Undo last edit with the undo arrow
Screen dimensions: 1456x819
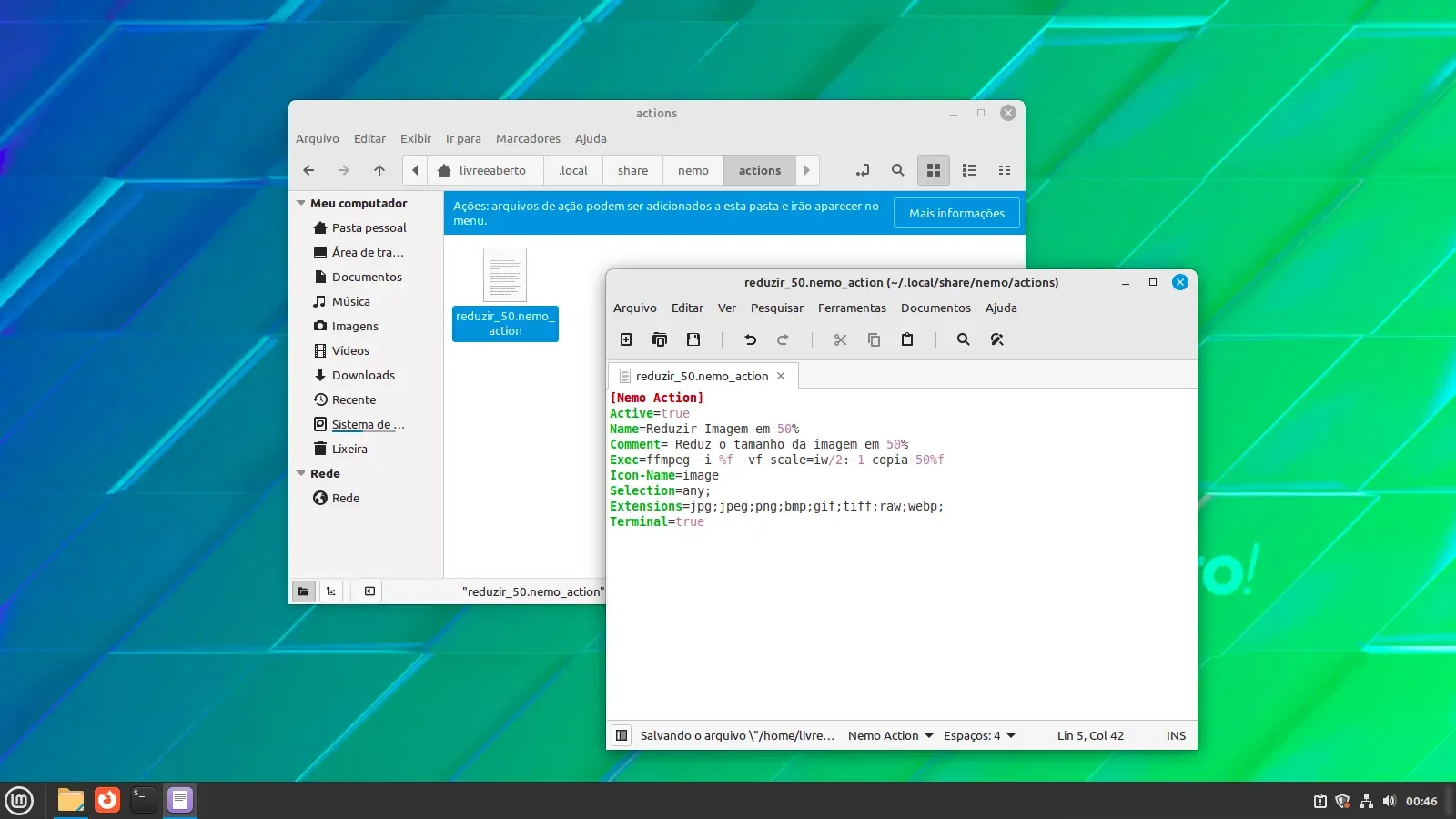(x=750, y=339)
